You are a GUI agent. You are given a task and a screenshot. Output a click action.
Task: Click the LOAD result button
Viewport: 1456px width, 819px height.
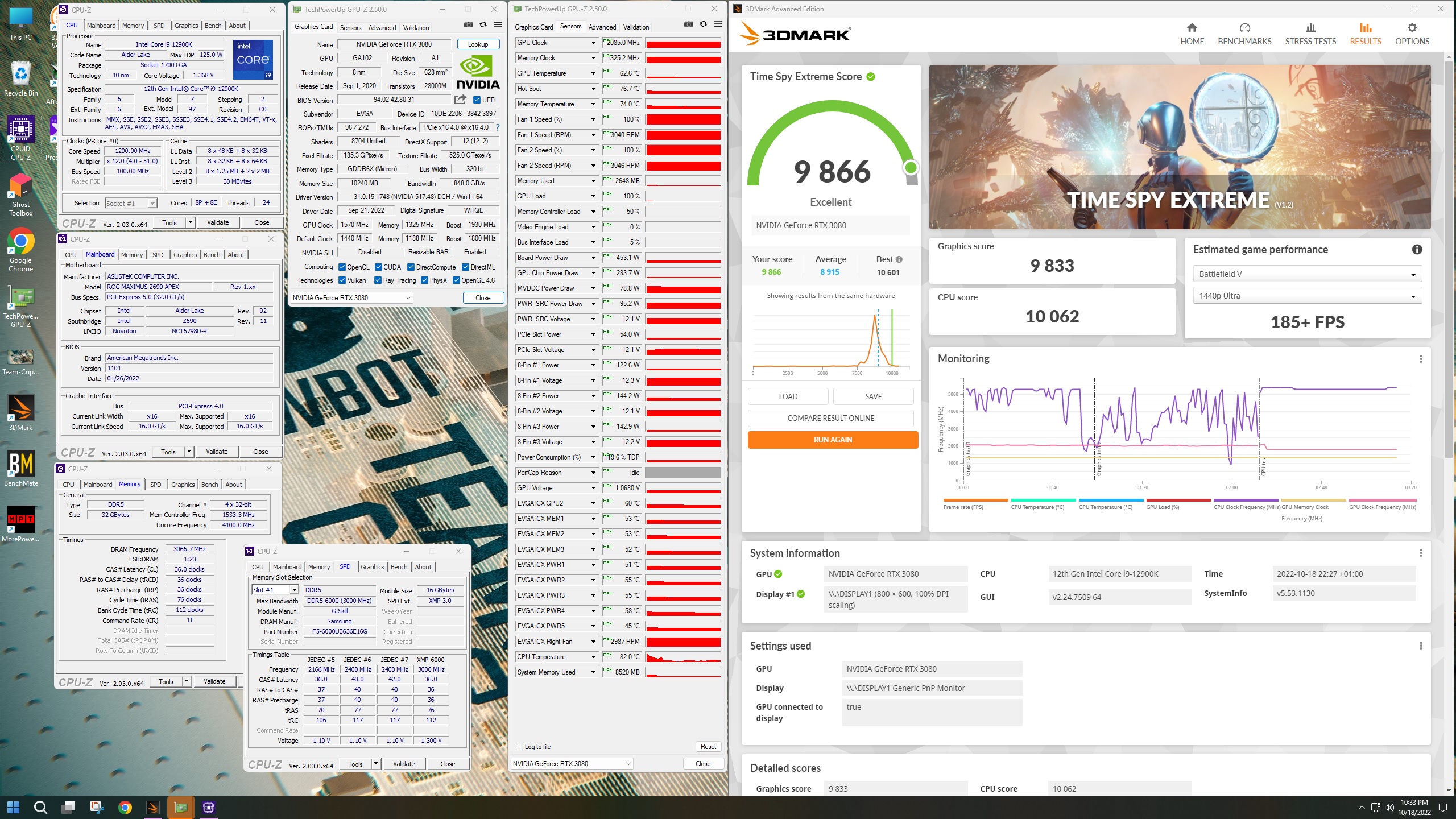point(788,396)
